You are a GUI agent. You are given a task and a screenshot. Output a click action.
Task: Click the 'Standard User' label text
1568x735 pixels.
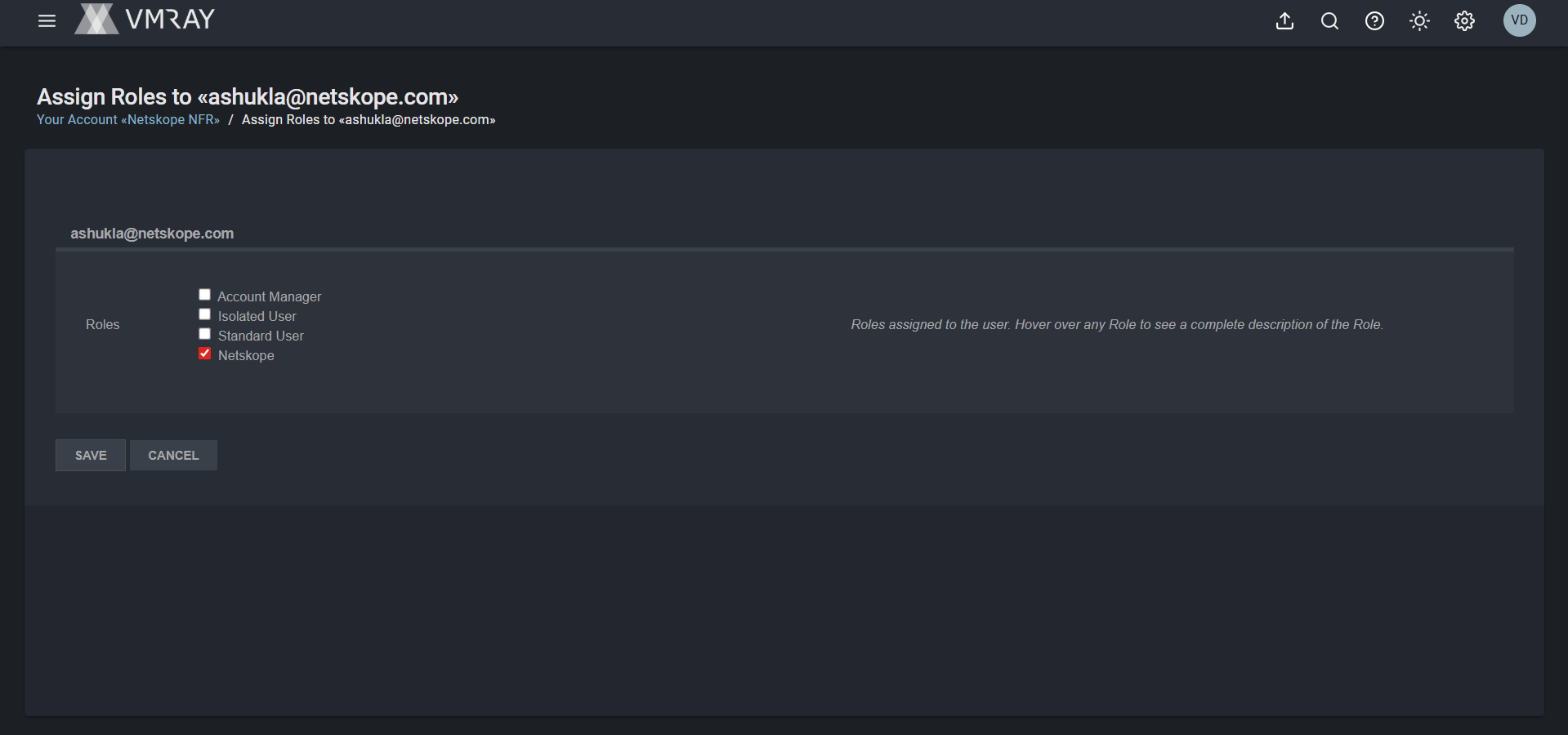click(x=261, y=336)
